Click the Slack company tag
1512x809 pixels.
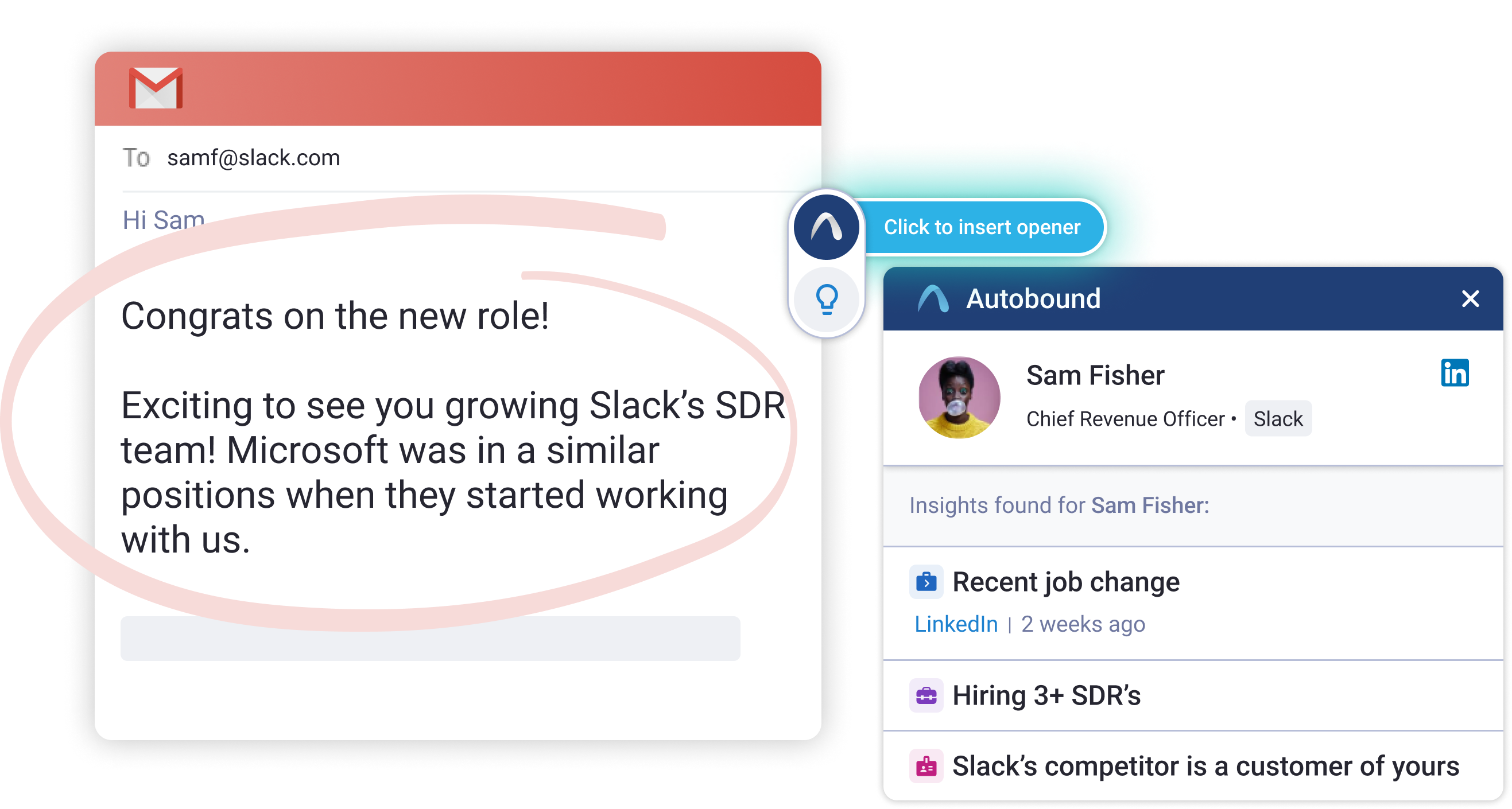click(x=1278, y=419)
